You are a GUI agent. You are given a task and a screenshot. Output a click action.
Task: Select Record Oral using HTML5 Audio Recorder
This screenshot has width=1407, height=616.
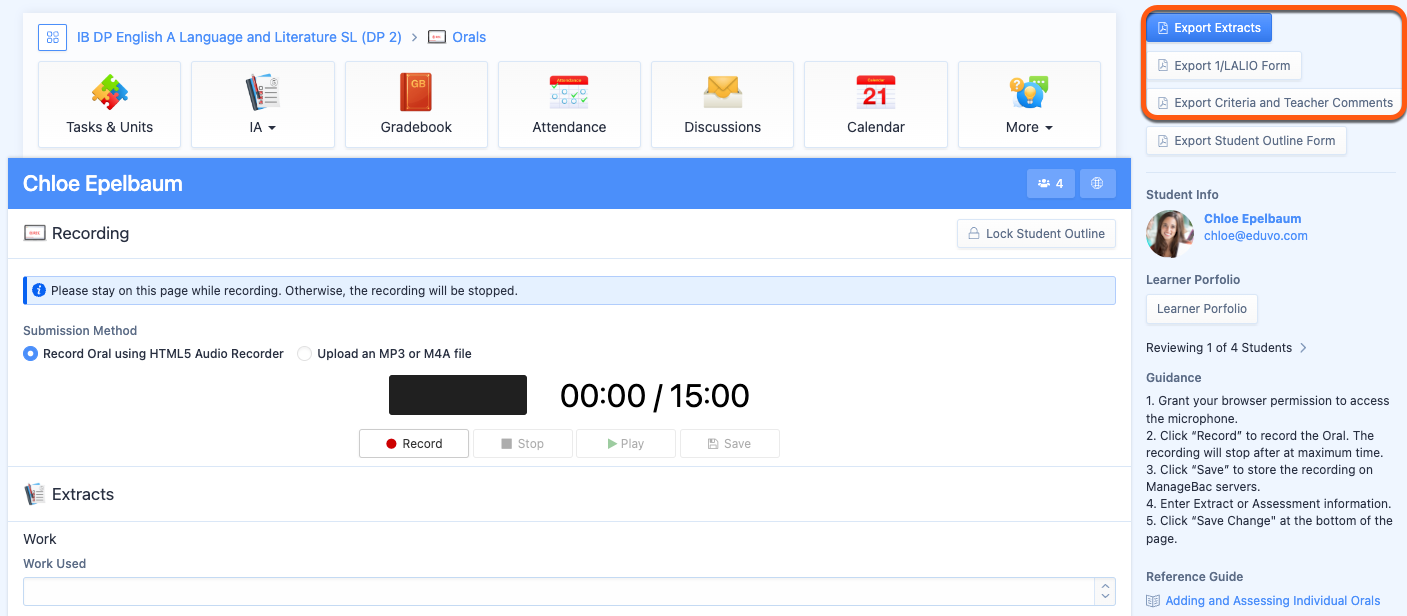(x=31, y=354)
